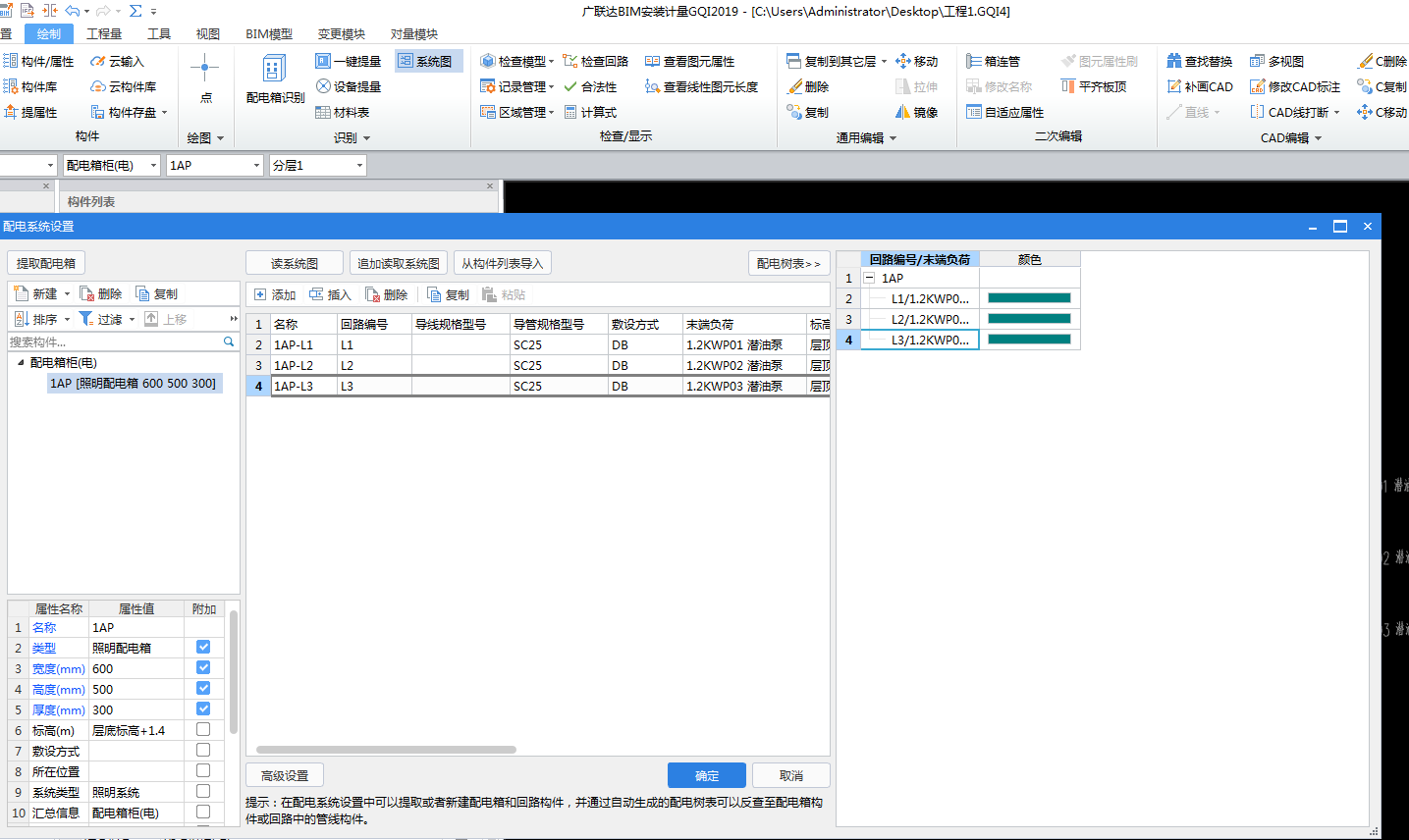Open 查看图元属性 tool
The image size is (1409, 840).
point(689,61)
